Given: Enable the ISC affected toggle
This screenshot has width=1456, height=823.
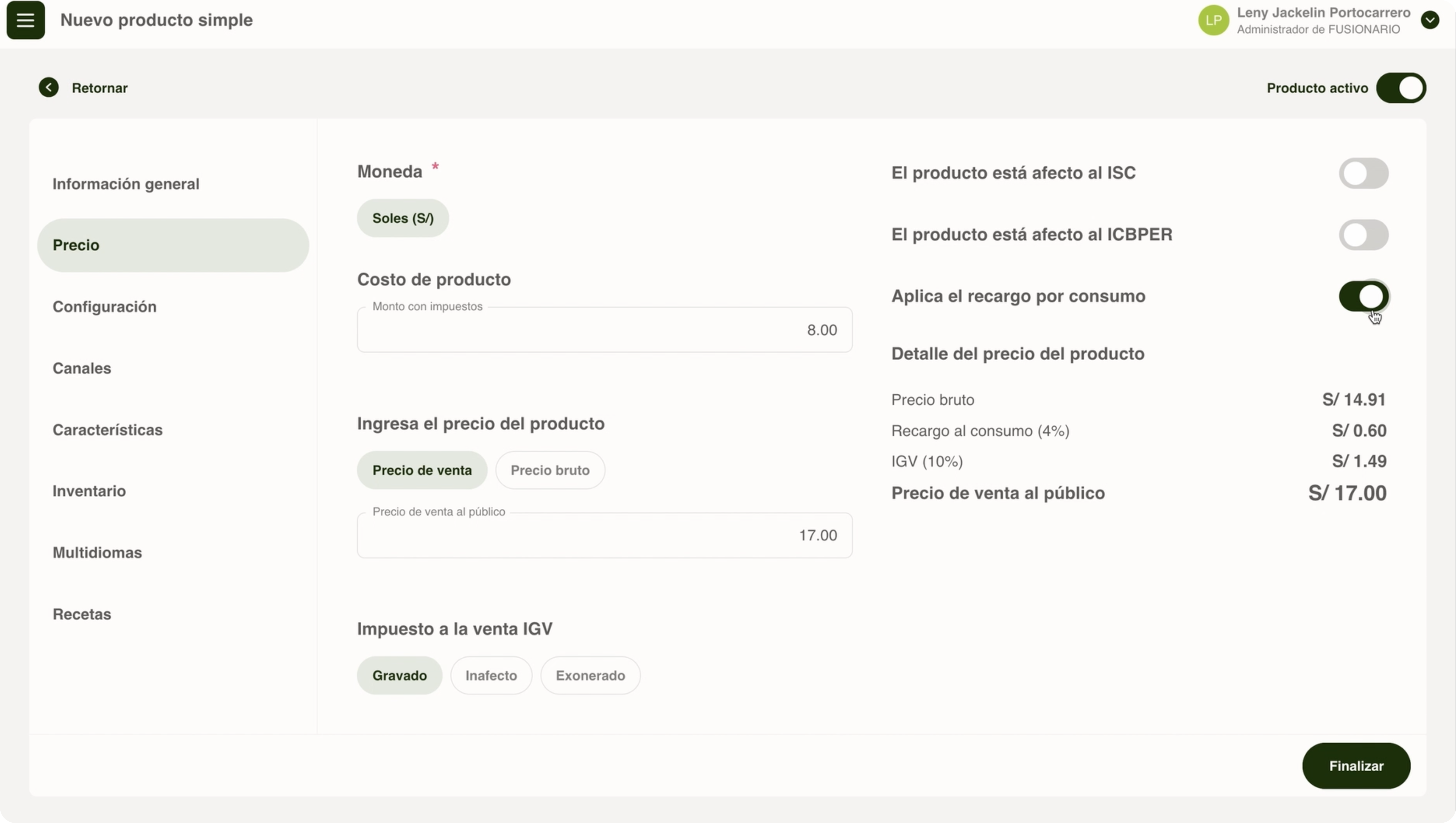Looking at the screenshot, I should [x=1363, y=173].
